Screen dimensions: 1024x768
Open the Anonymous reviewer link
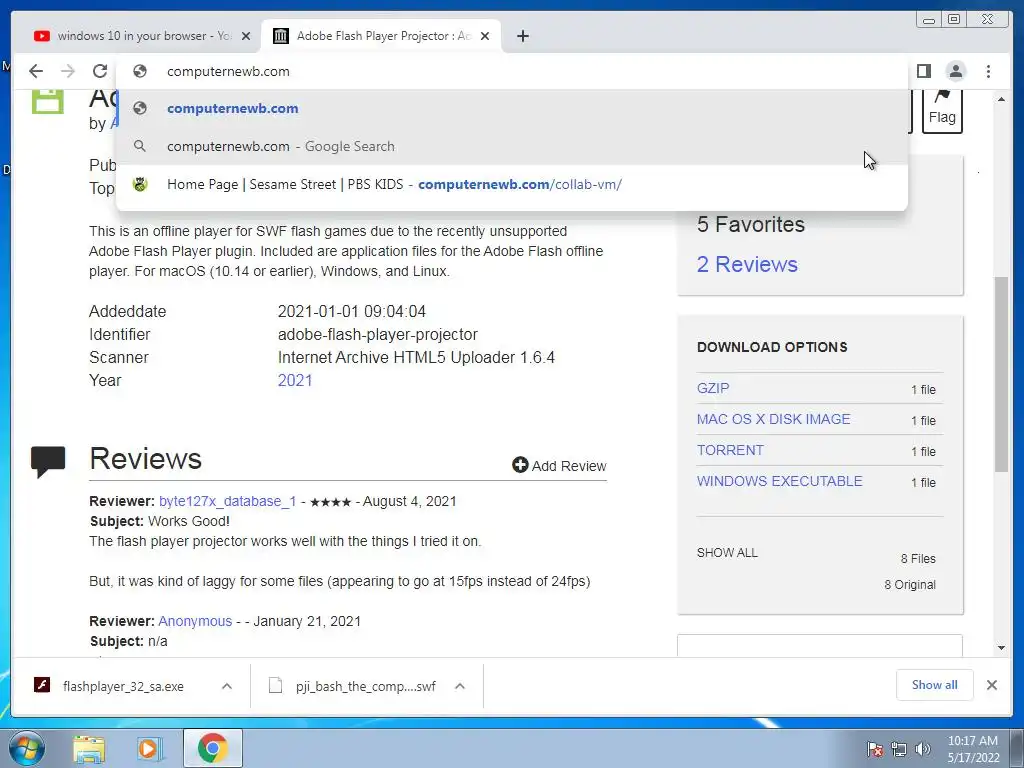[x=195, y=621]
